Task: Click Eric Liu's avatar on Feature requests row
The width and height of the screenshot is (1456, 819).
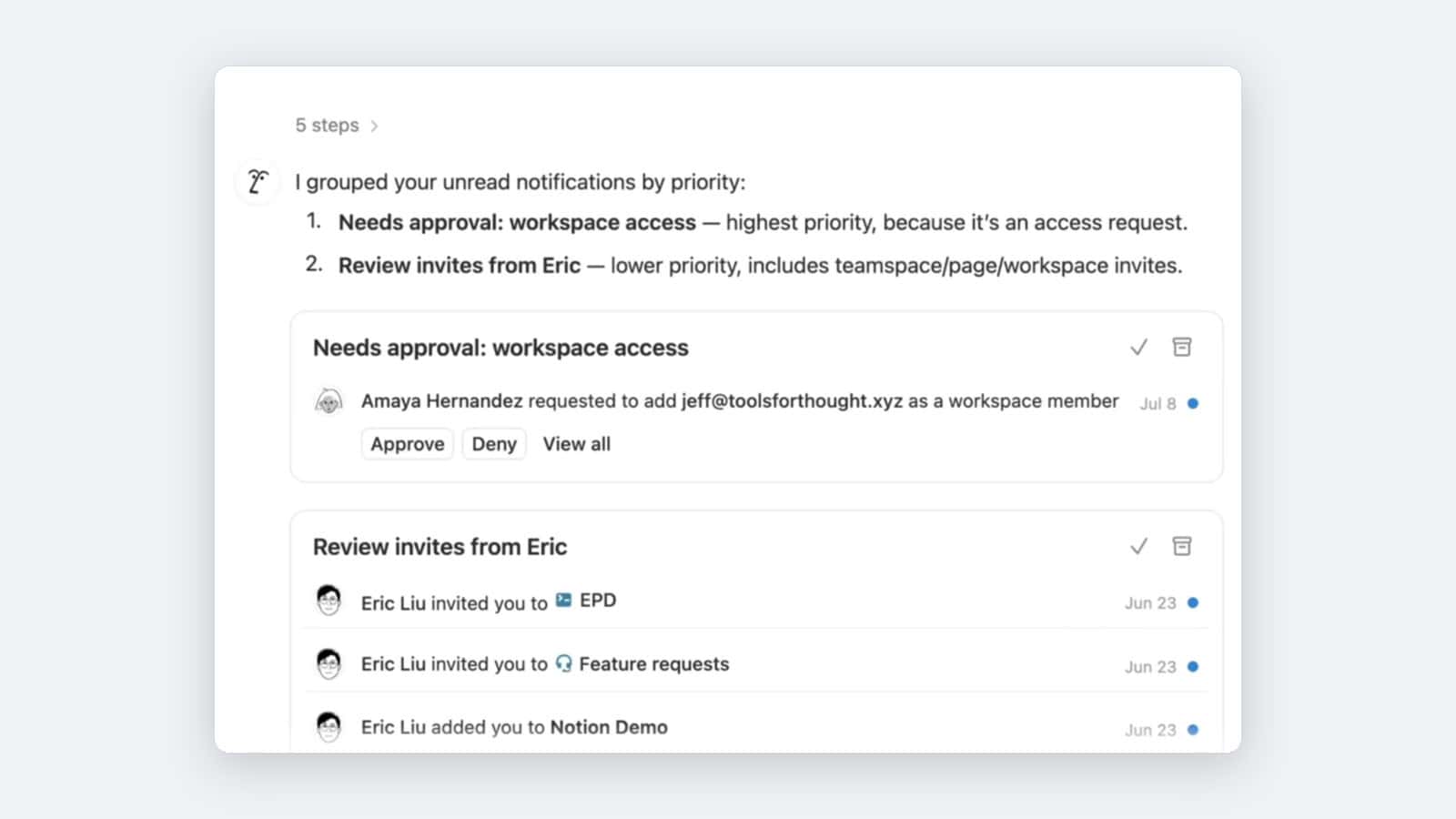Action: point(329,663)
